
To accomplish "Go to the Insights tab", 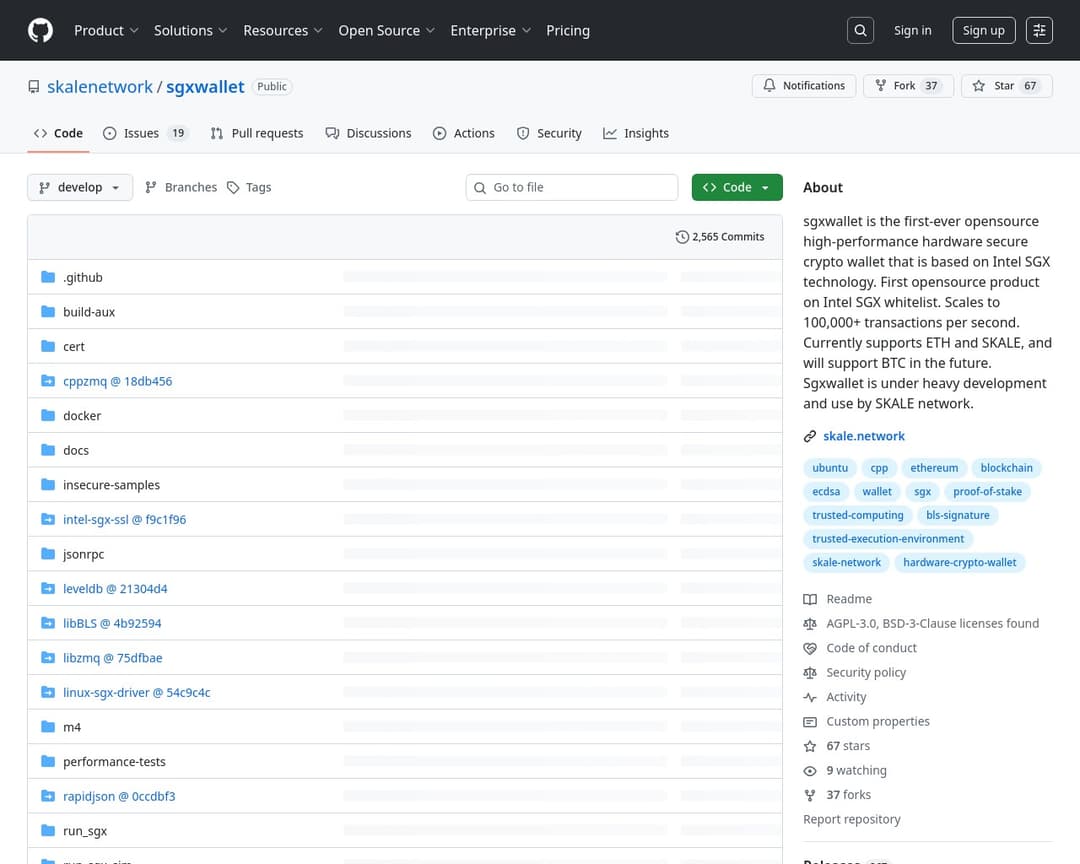I will point(636,133).
